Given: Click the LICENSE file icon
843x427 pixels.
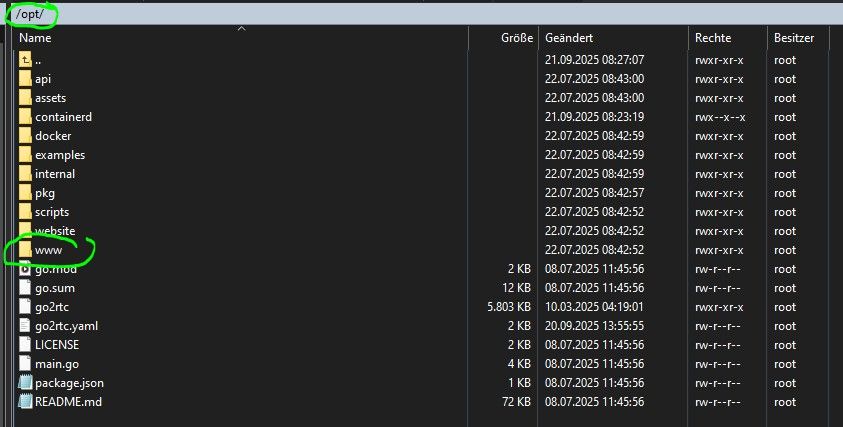Looking at the screenshot, I should tap(25, 345).
